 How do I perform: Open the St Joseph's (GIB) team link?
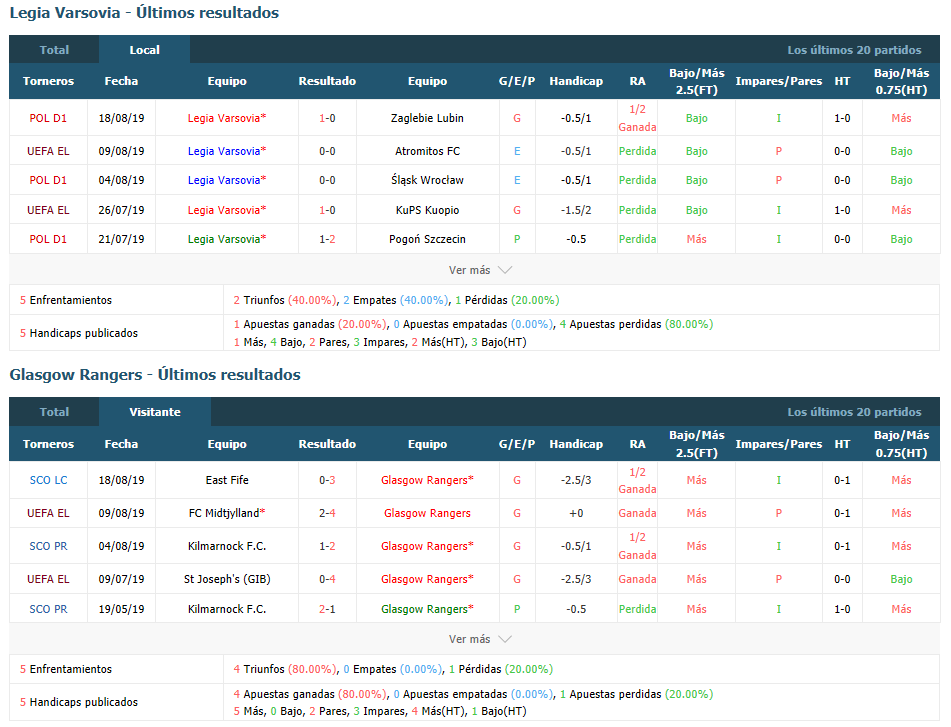pyautogui.click(x=227, y=579)
